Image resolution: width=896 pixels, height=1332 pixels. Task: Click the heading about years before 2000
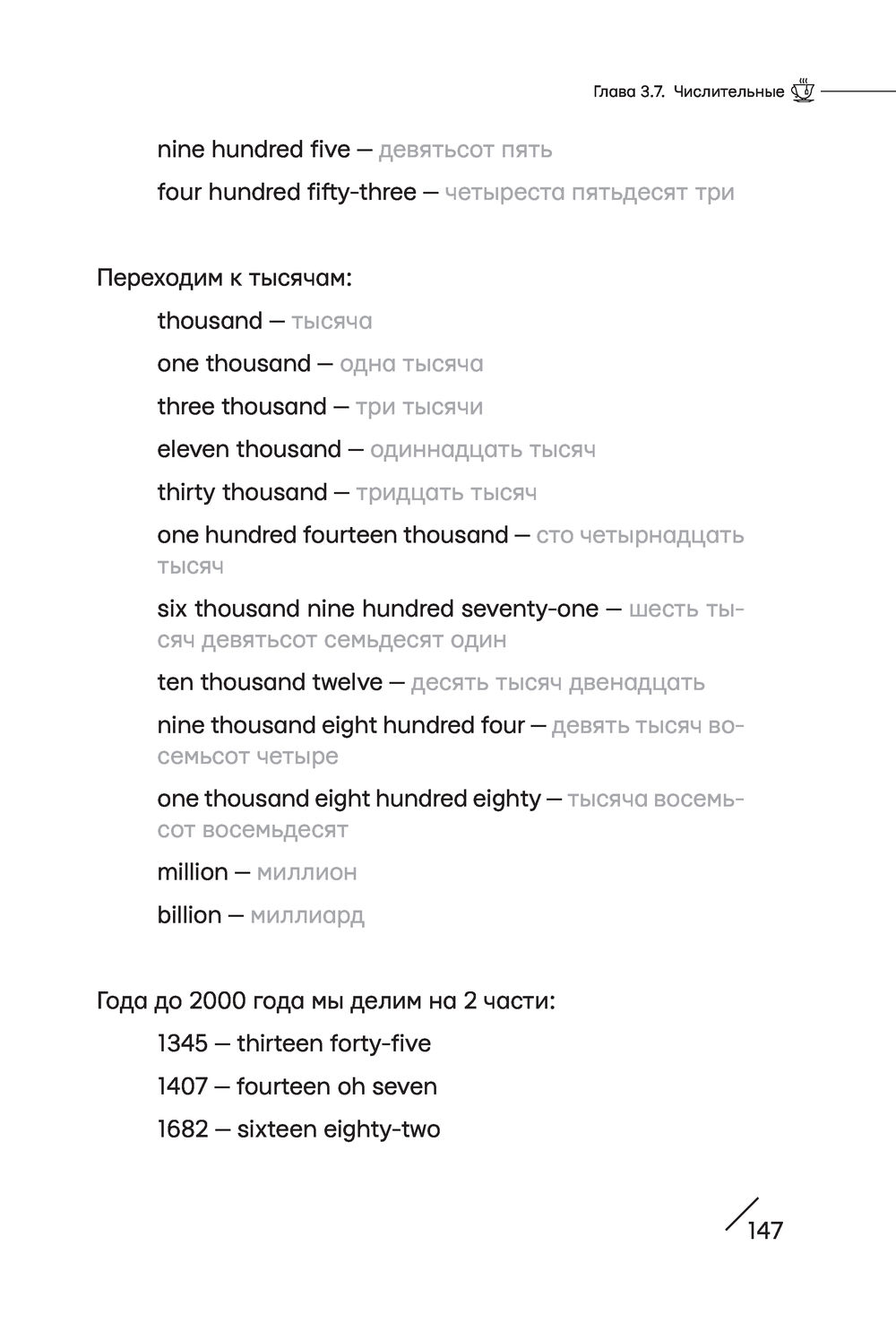326,1000
